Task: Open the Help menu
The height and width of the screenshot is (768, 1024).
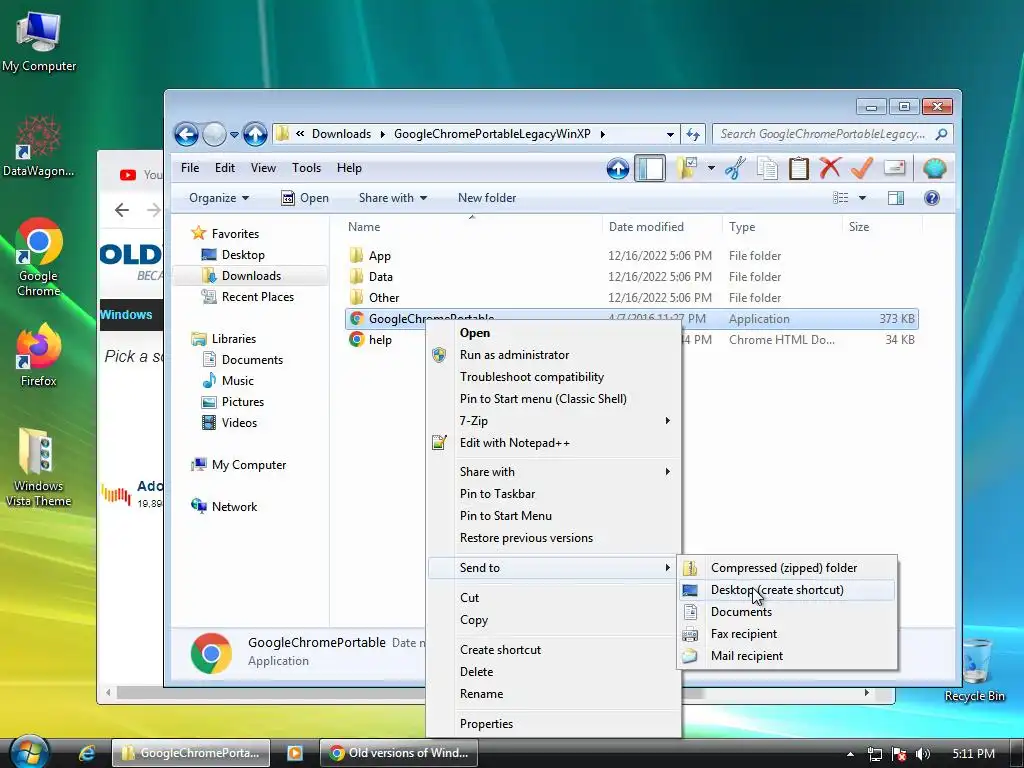Action: (349, 168)
